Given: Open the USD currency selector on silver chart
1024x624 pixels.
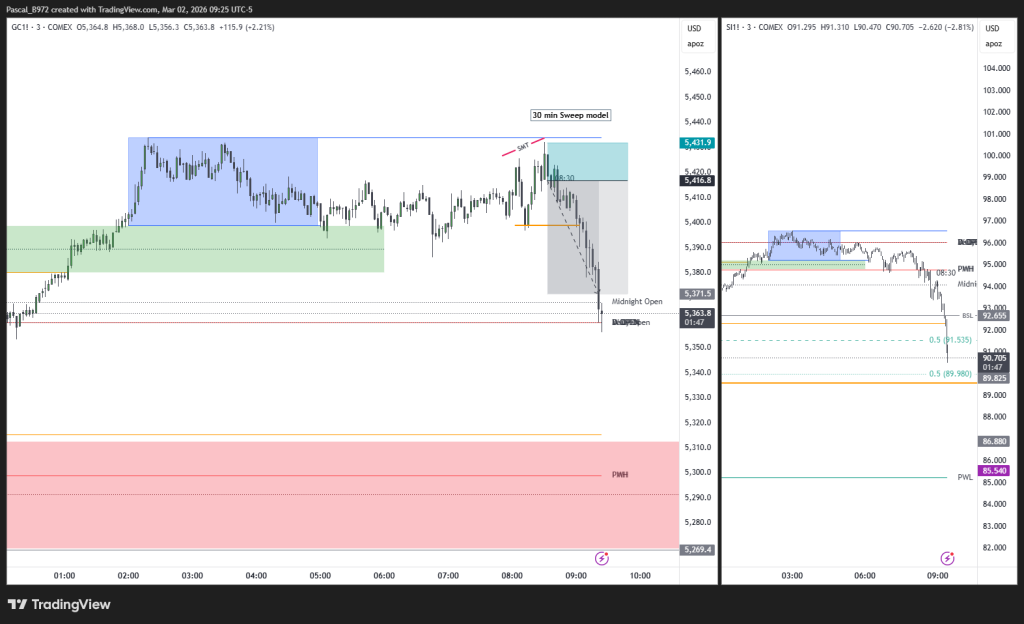Looking at the screenshot, I should point(992,28).
